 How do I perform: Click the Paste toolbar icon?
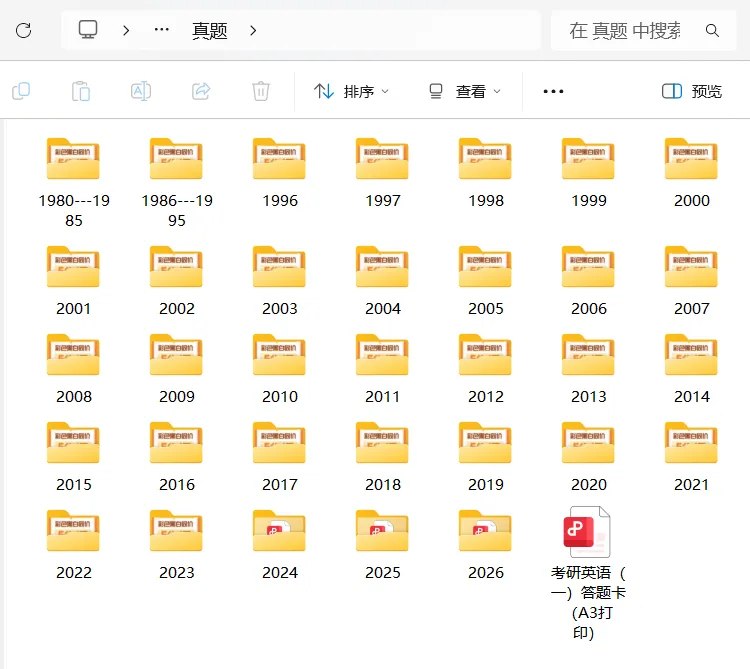click(81, 91)
